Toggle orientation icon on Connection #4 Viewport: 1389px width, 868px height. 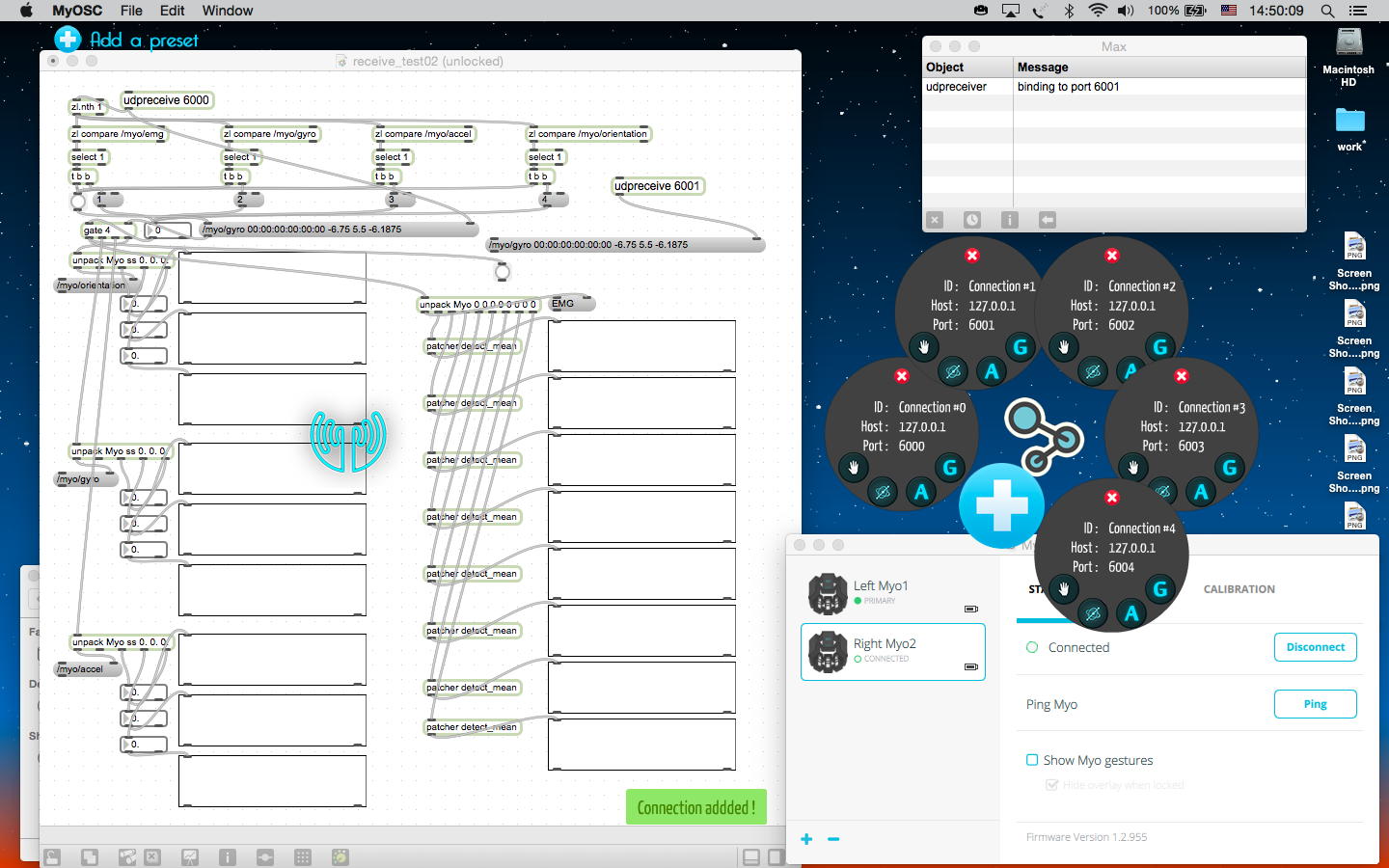coord(1093,613)
